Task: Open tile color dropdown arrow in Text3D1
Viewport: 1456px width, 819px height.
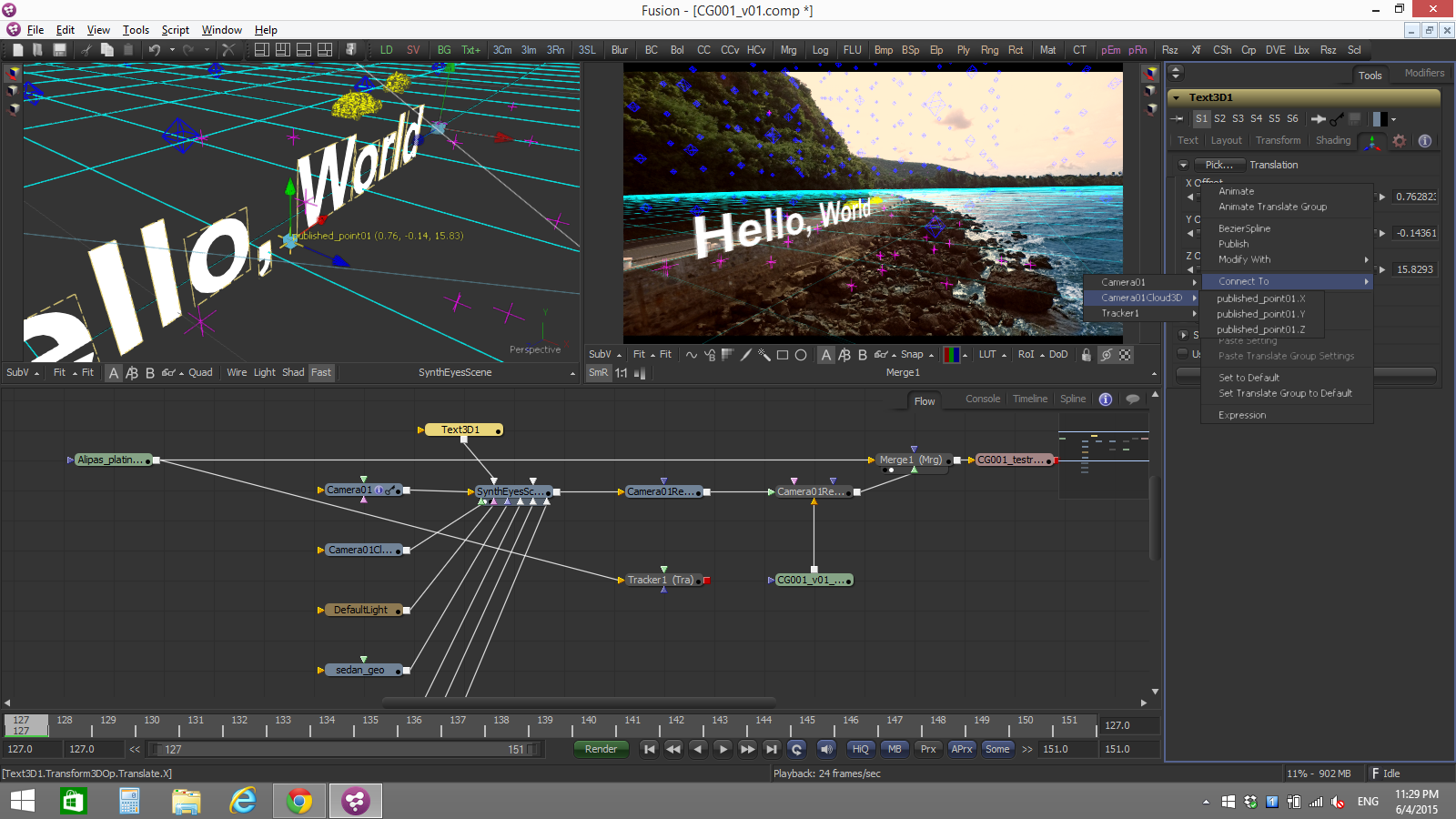Action: click(1393, 119)
